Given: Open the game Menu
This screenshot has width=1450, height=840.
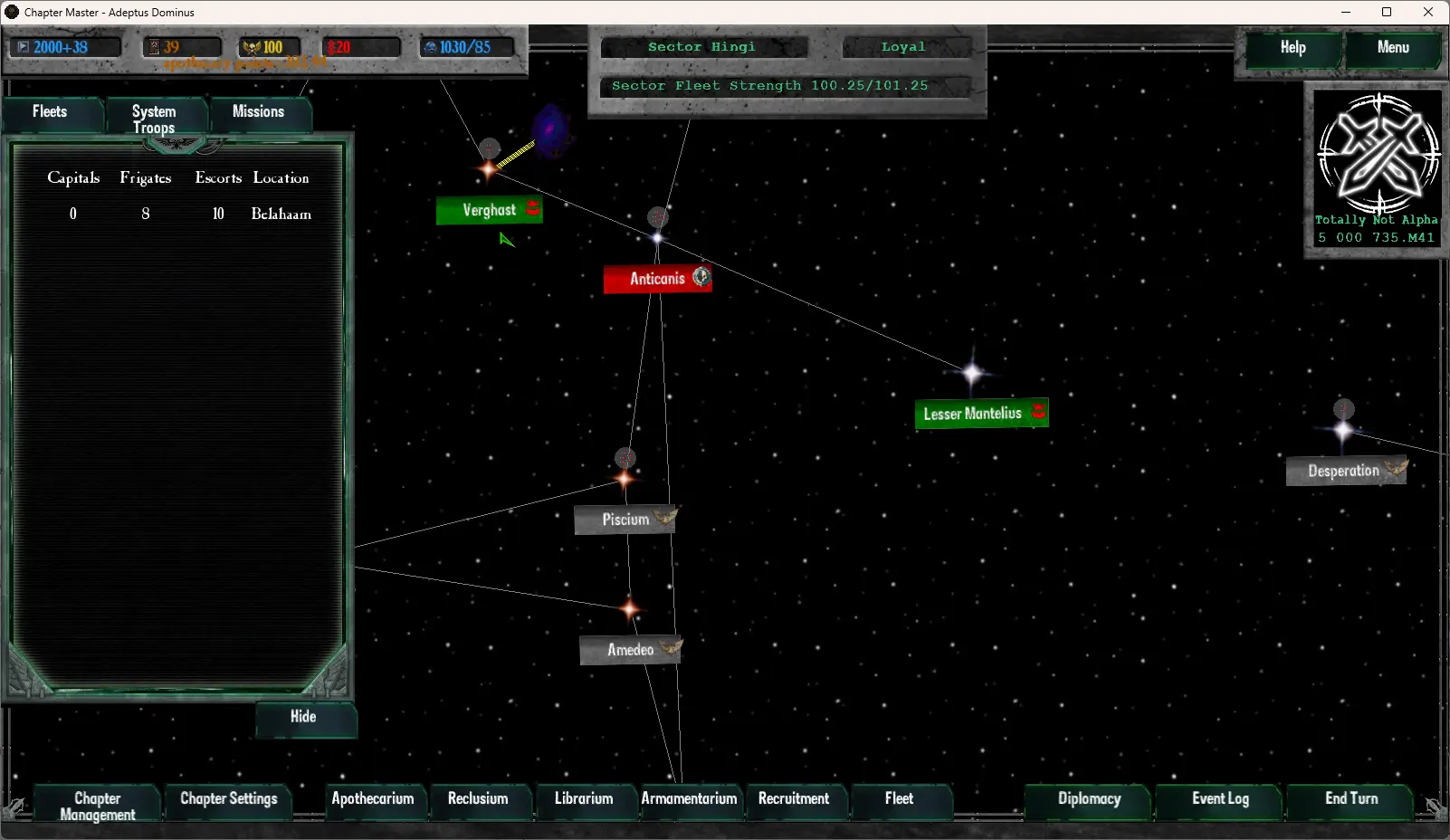Looking at the screenshot, I should pos(1392,48).
